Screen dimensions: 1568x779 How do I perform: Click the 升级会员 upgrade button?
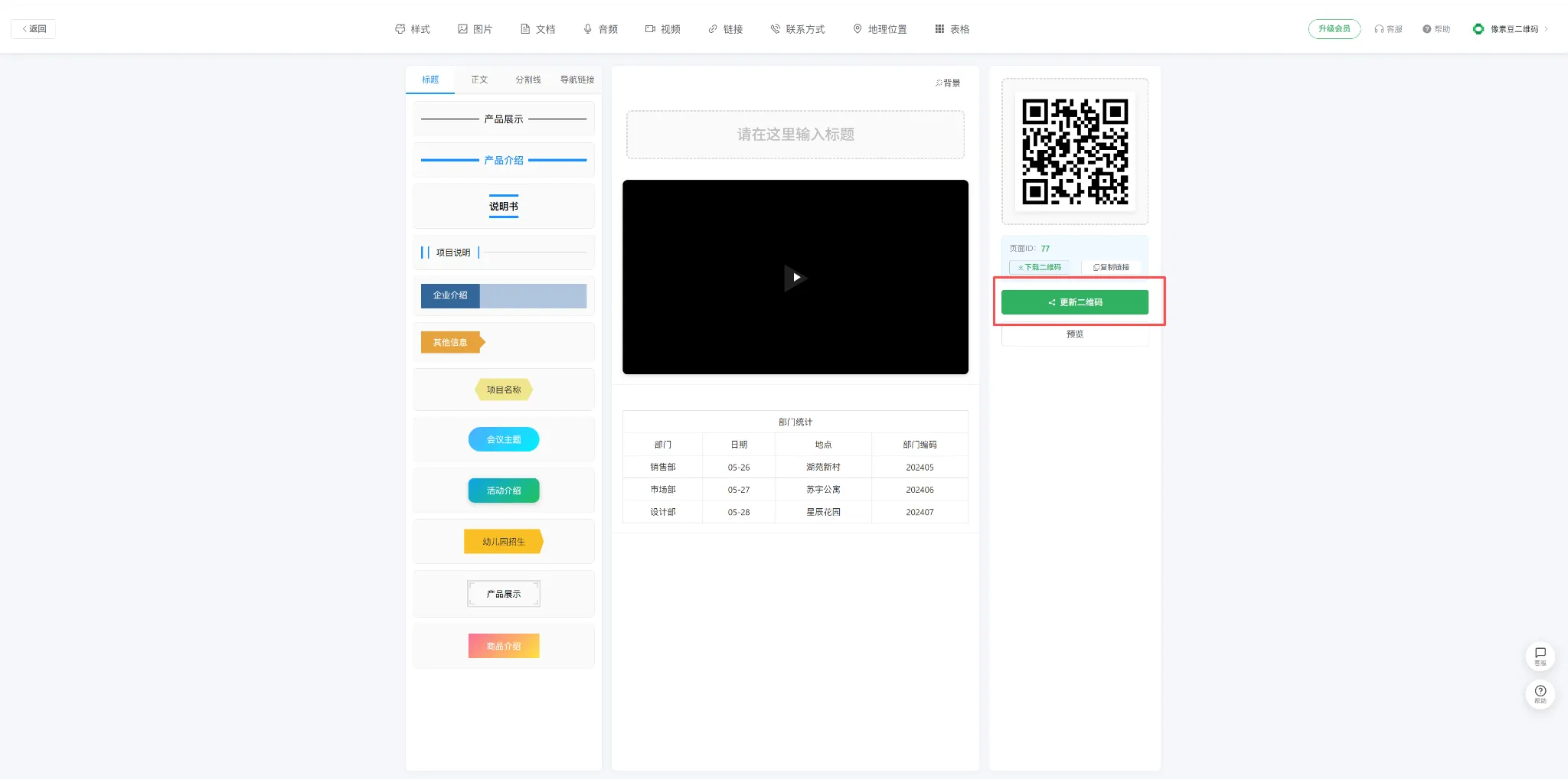[1334, 29]
